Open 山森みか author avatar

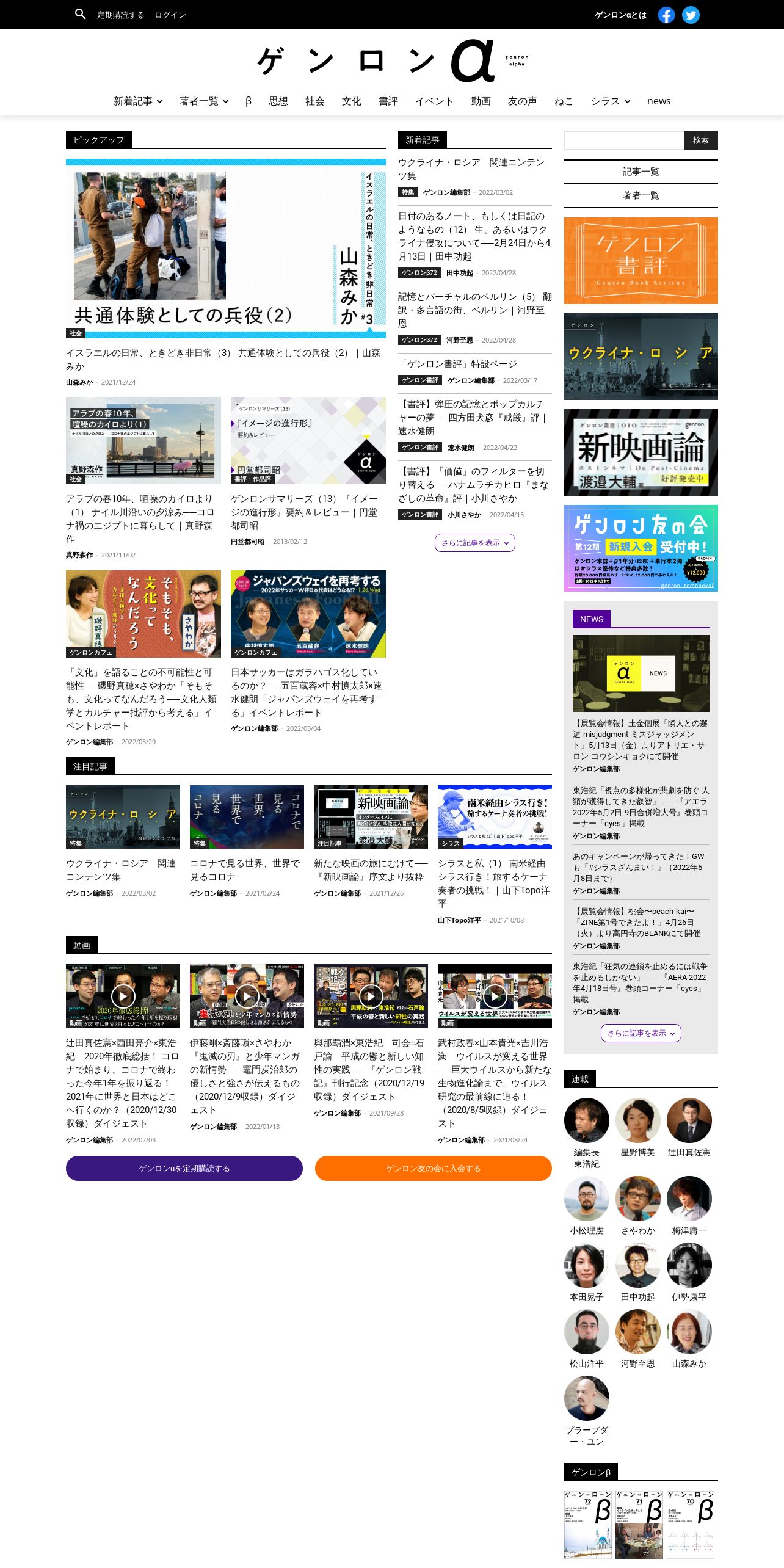point(689,1332)
